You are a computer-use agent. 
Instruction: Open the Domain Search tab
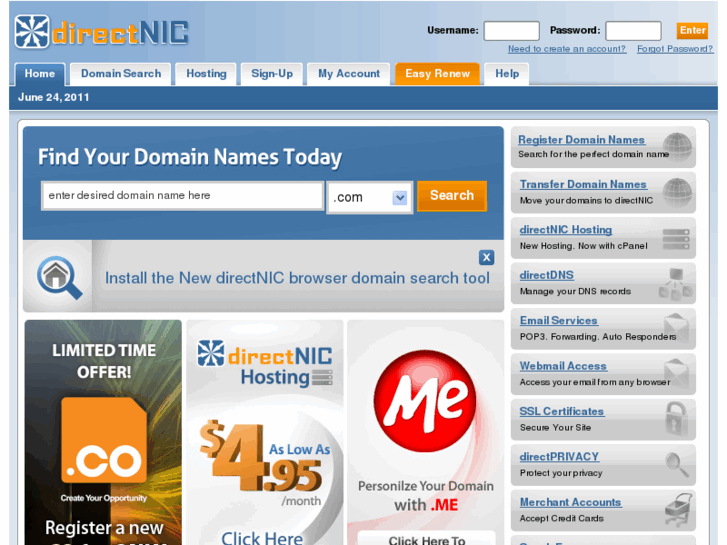coord(121,74)
